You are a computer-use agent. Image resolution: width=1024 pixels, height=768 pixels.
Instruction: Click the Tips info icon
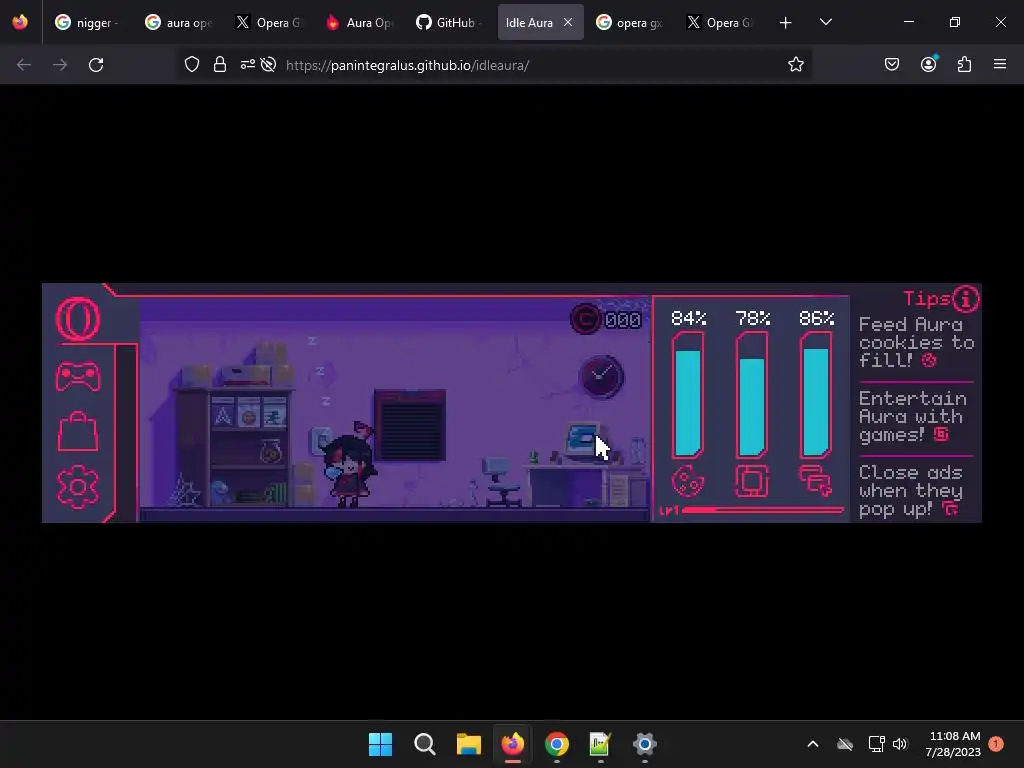point(965,299)
